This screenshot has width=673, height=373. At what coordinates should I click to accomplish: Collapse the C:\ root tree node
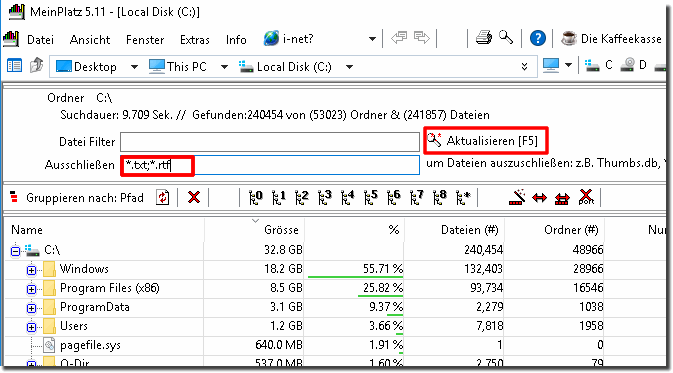[x=15, y=251]
